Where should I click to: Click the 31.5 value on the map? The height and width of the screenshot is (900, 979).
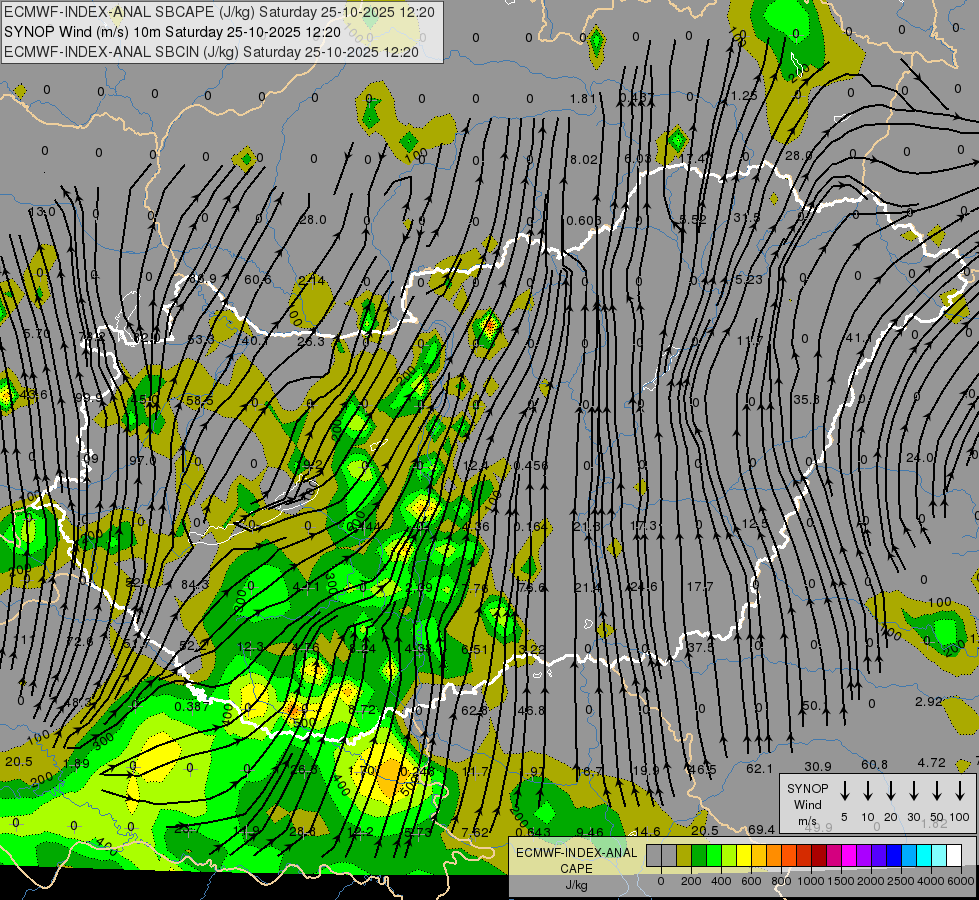(x=747, y=217)
